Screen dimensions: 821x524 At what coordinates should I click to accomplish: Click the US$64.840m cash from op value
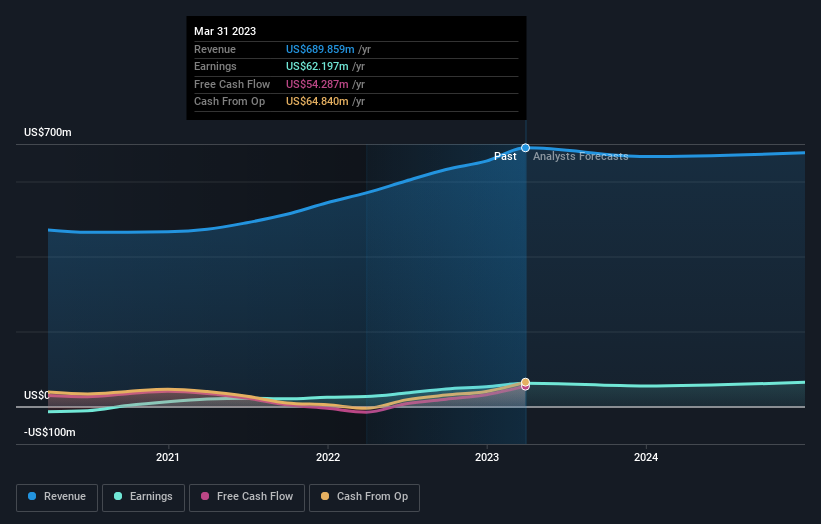317,102
